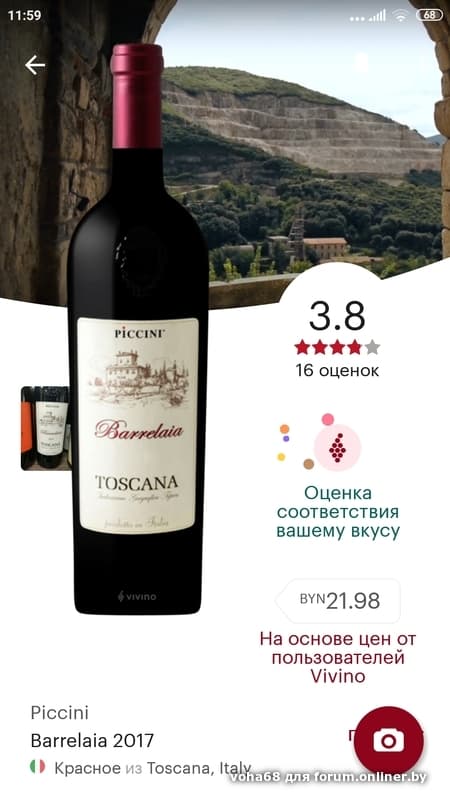Open Оценка соответствия вашему вкусу
450x800 pixels.
click(338, 512)
